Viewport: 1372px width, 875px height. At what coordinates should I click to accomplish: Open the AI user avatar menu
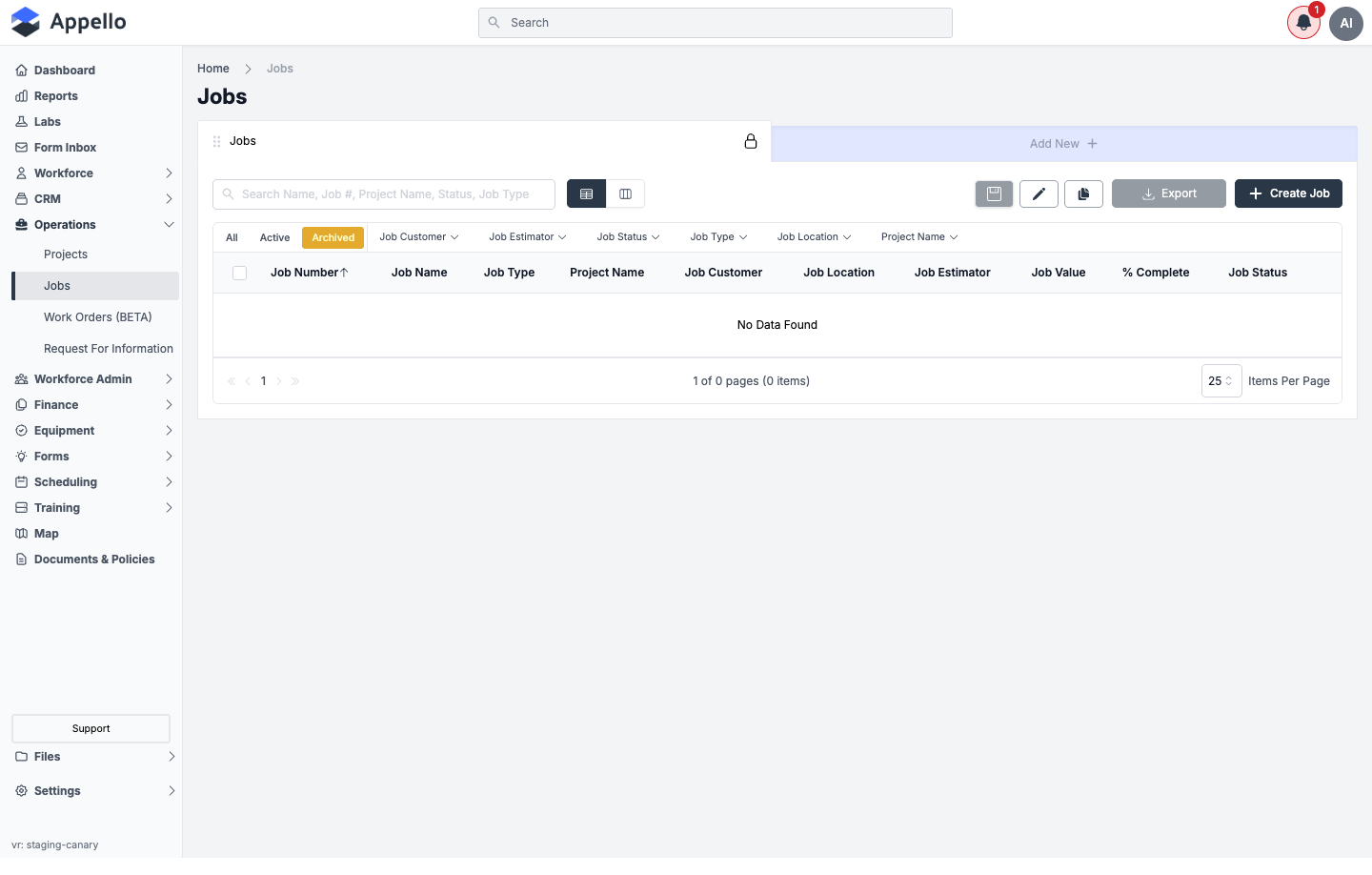pyautogui.click(x=1346, y=23)
